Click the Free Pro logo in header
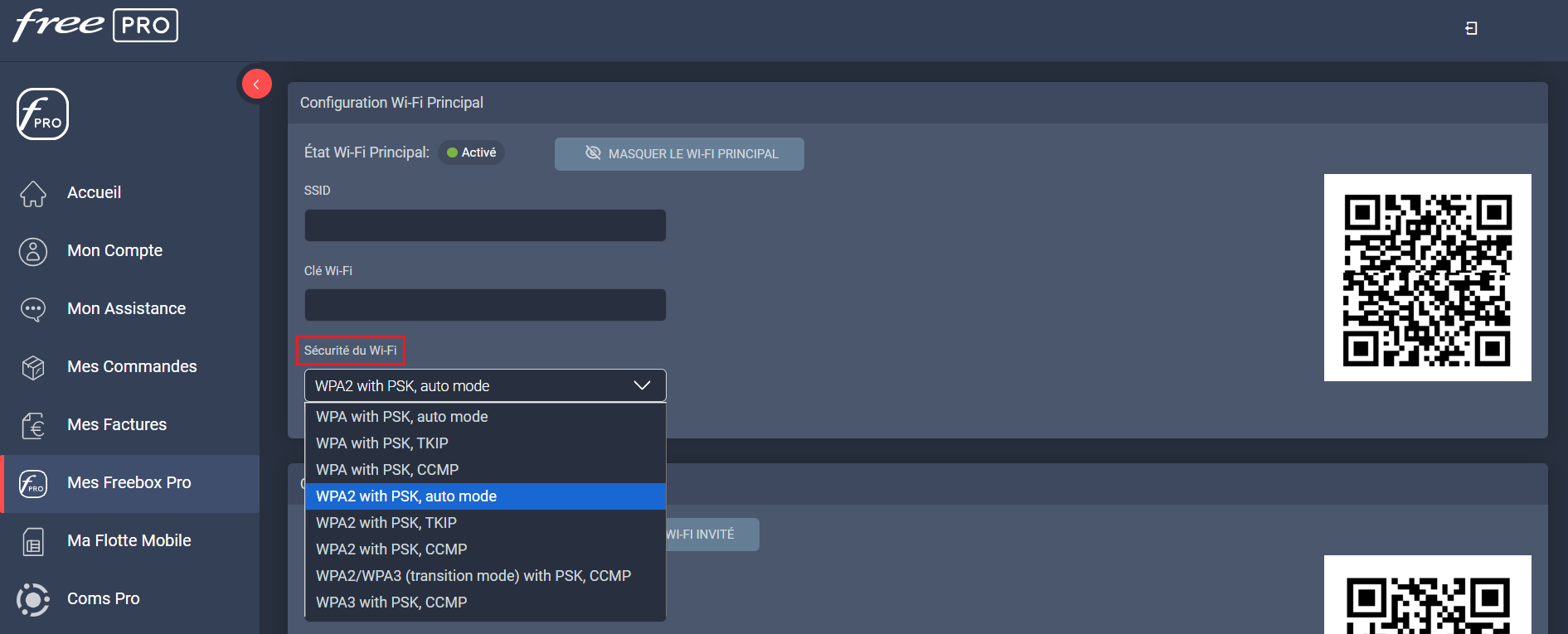The image size is (1568, 634). point(95,25)
